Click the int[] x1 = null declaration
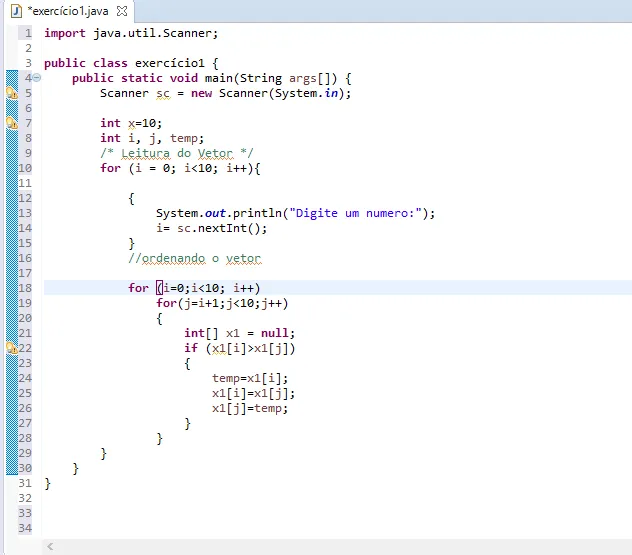 (239, 333)
